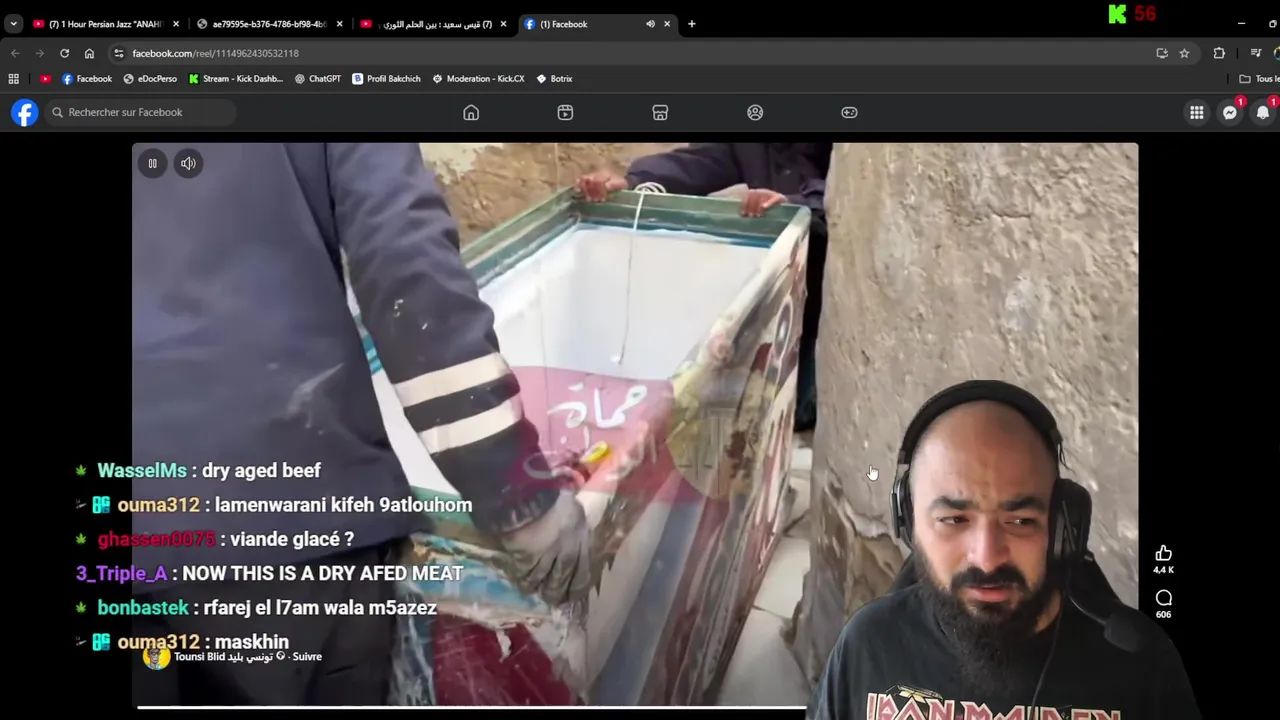Click the Suivre follow link
This screenshot has height=720, width=1280.
coord(307,657)
